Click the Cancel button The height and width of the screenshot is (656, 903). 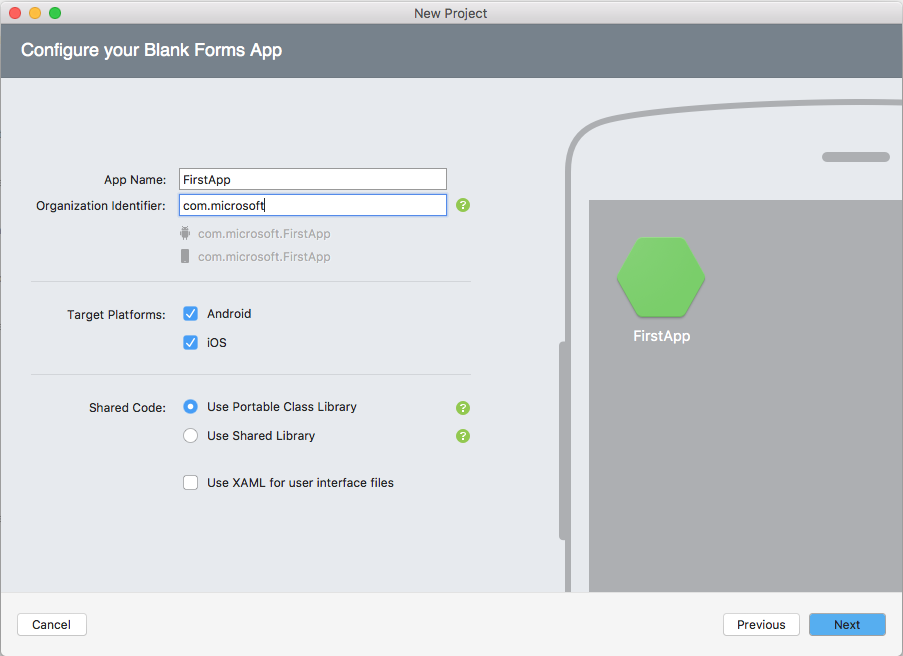[52, 624]
